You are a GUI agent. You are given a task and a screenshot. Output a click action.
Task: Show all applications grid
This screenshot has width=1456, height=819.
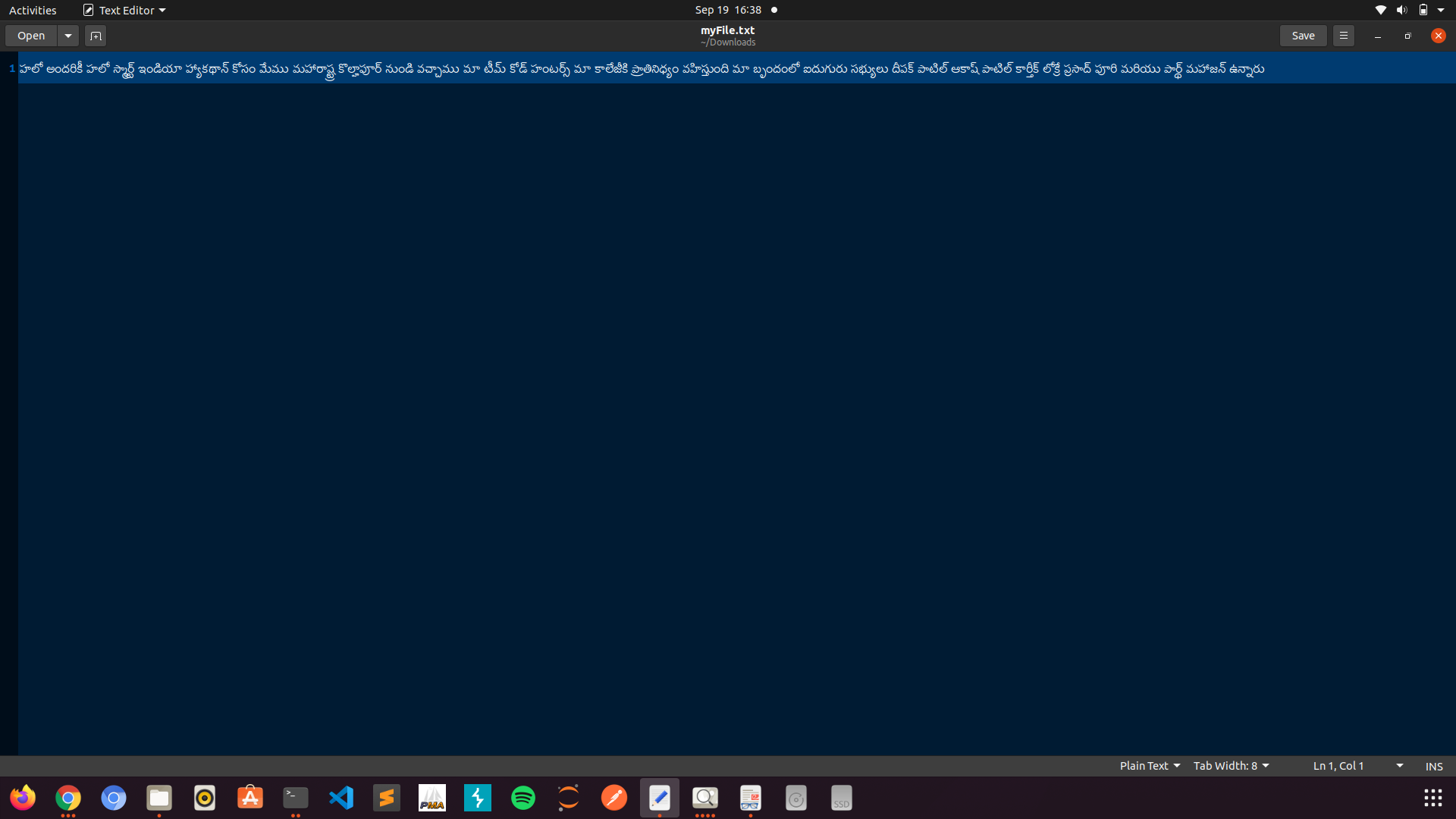click(x=1432, y=798)
